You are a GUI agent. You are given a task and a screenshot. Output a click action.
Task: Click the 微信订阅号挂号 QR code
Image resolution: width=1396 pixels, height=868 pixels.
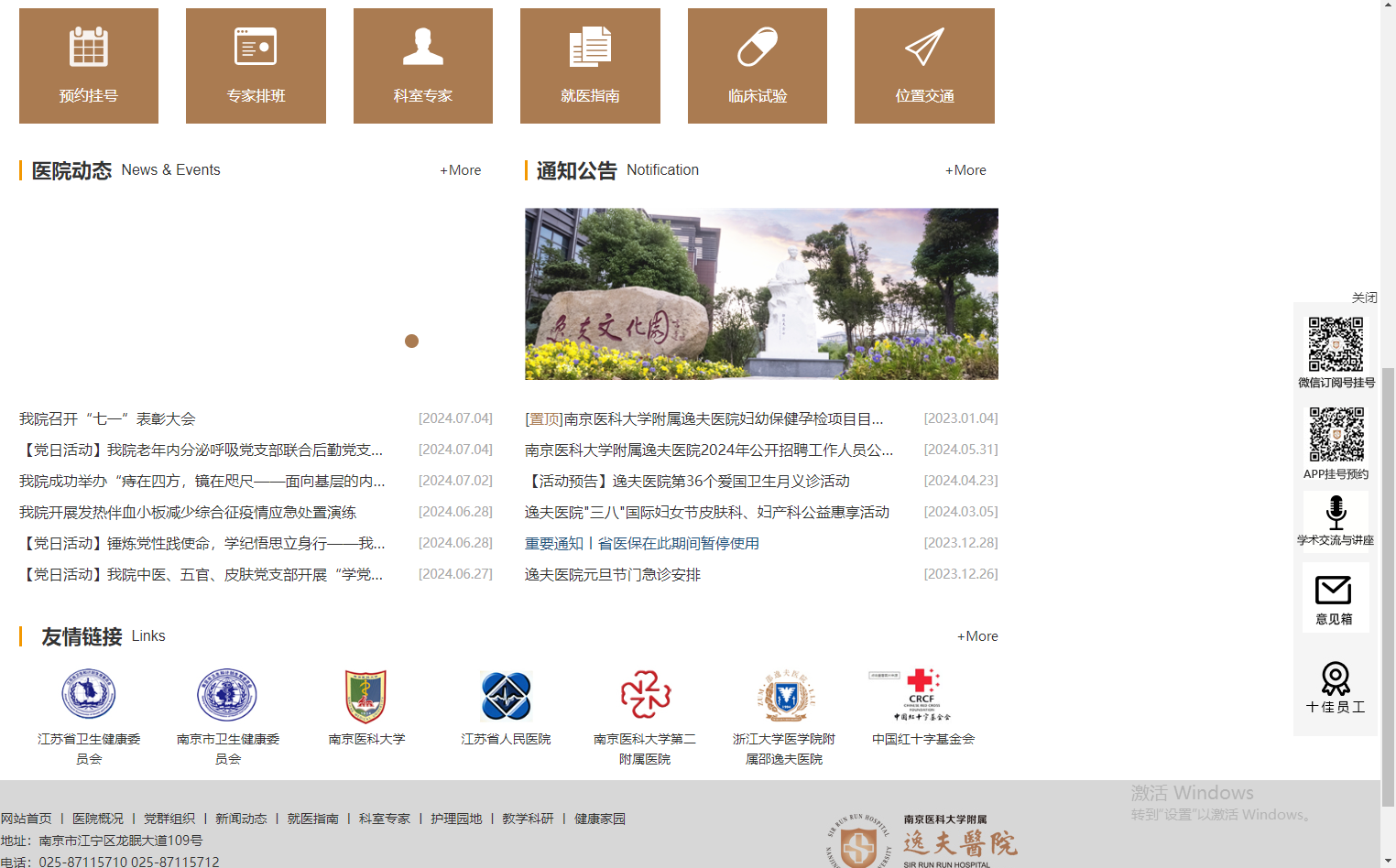pos(1336,344)
